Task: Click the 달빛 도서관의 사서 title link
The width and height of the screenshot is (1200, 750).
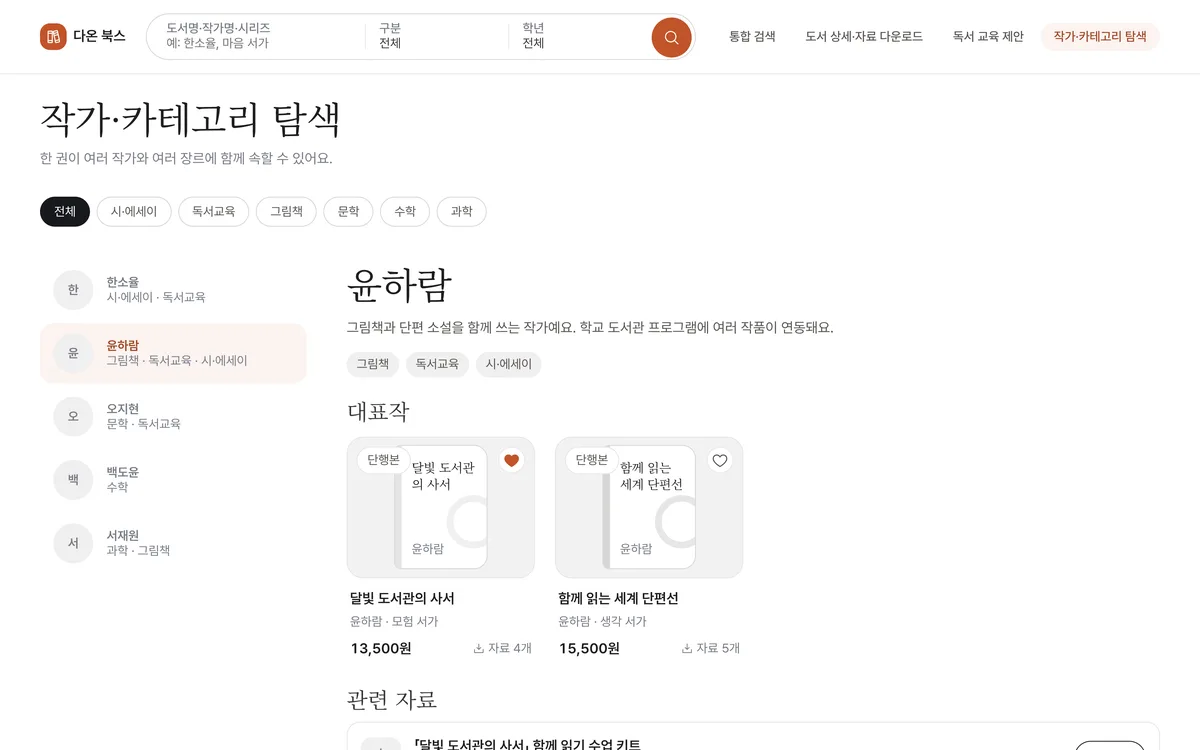Action: click(402, 598)
